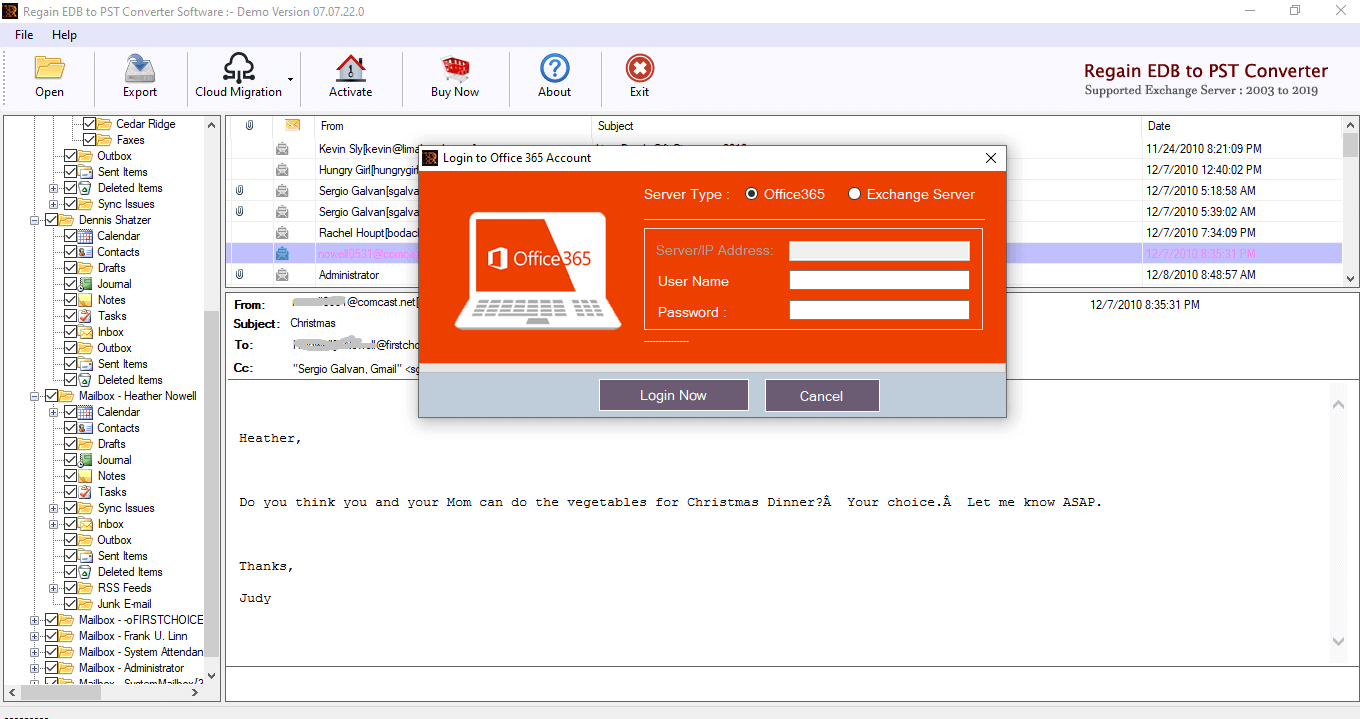Select Calendar icon under Dennis Shatzer
Viewport: 1360px width, 719px height.
[86, 236]
